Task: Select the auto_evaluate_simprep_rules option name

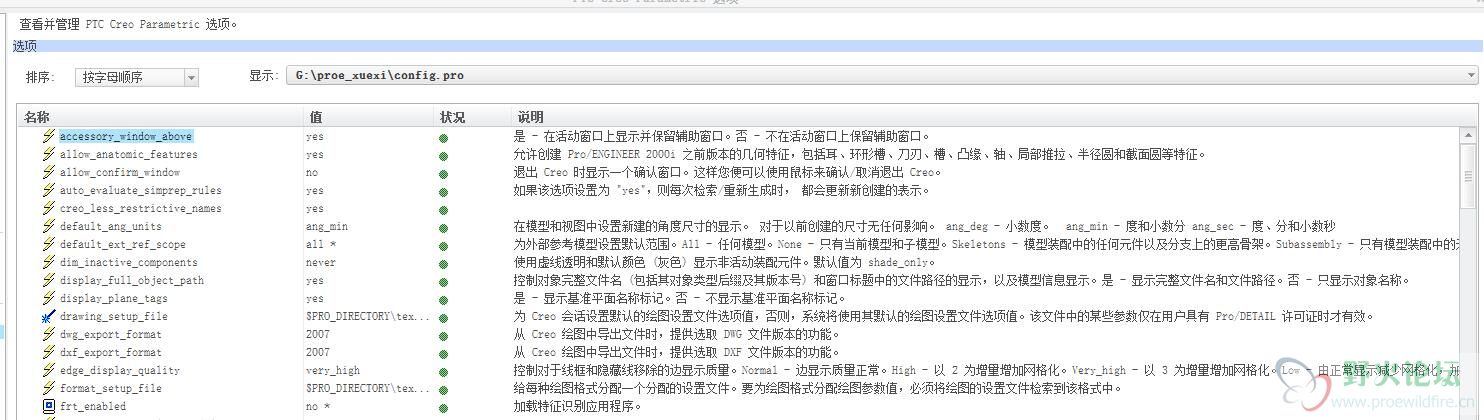Action: click(x=140, y=190)
